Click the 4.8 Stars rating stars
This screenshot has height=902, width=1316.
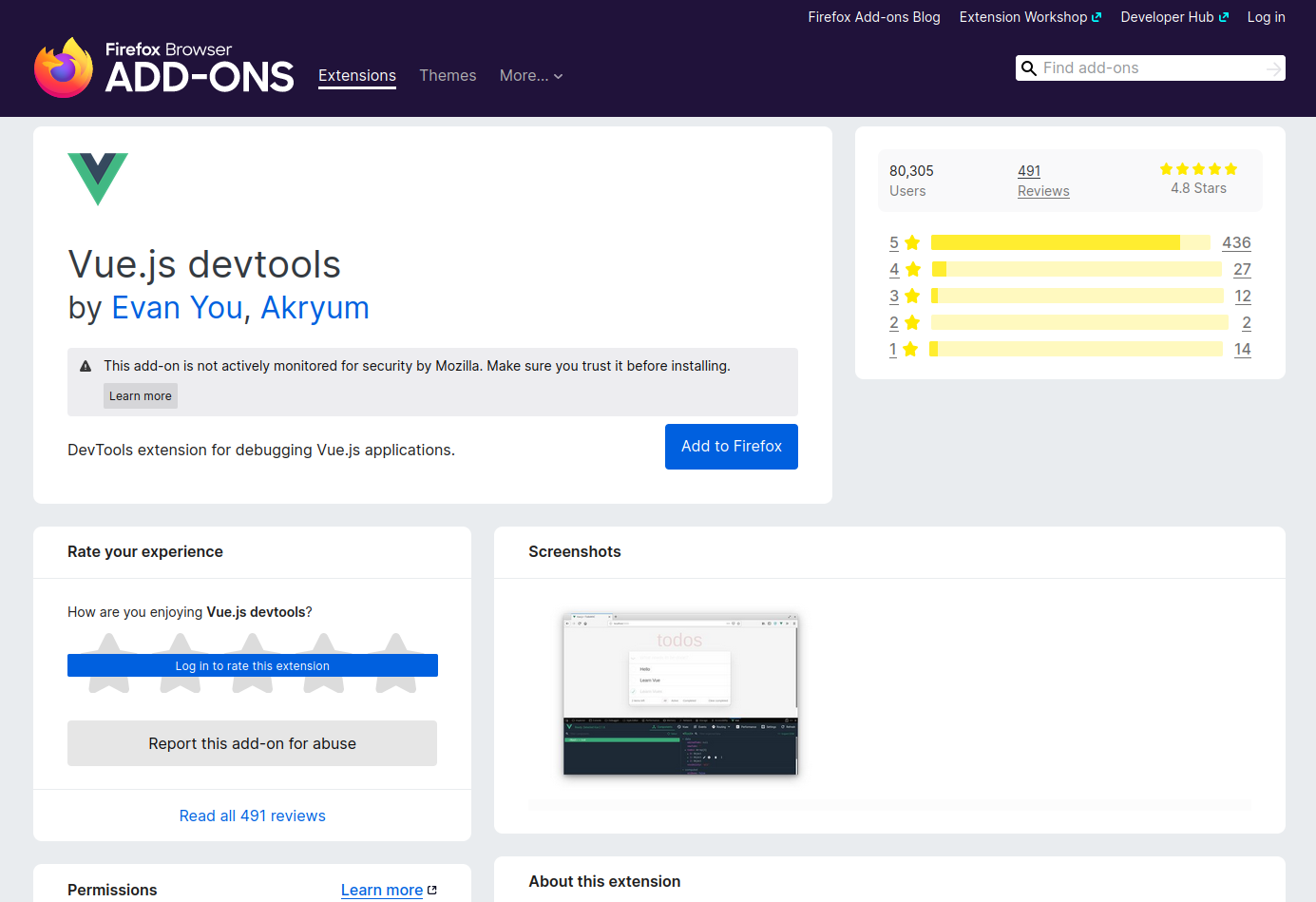(x=1198, y=169)
